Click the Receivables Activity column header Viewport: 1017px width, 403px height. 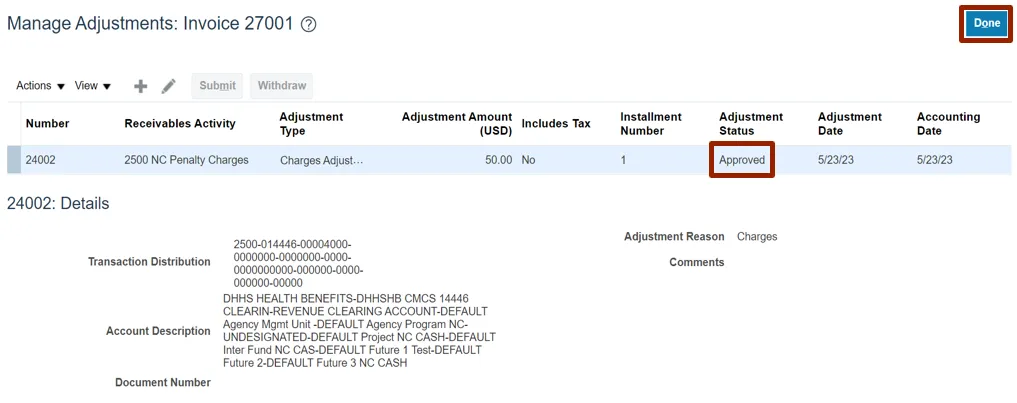180,124
